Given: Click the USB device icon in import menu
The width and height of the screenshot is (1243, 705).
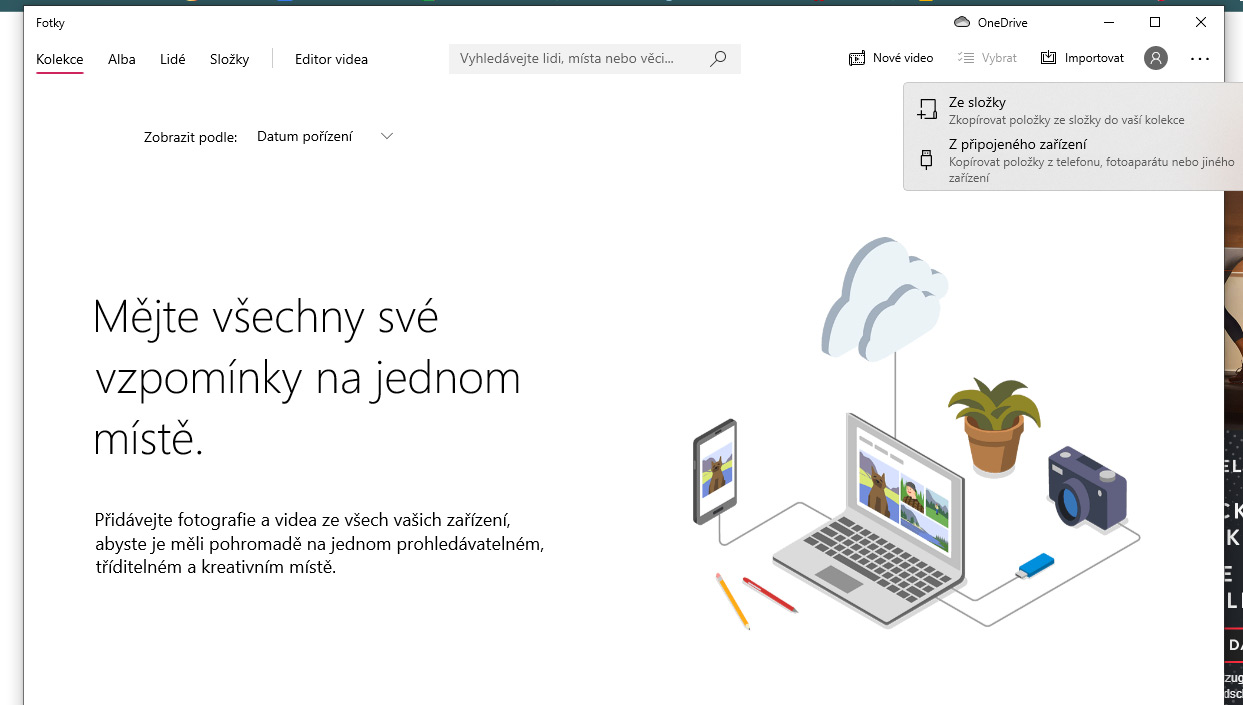Looking at the screenshot, I should tap(927, 159).
